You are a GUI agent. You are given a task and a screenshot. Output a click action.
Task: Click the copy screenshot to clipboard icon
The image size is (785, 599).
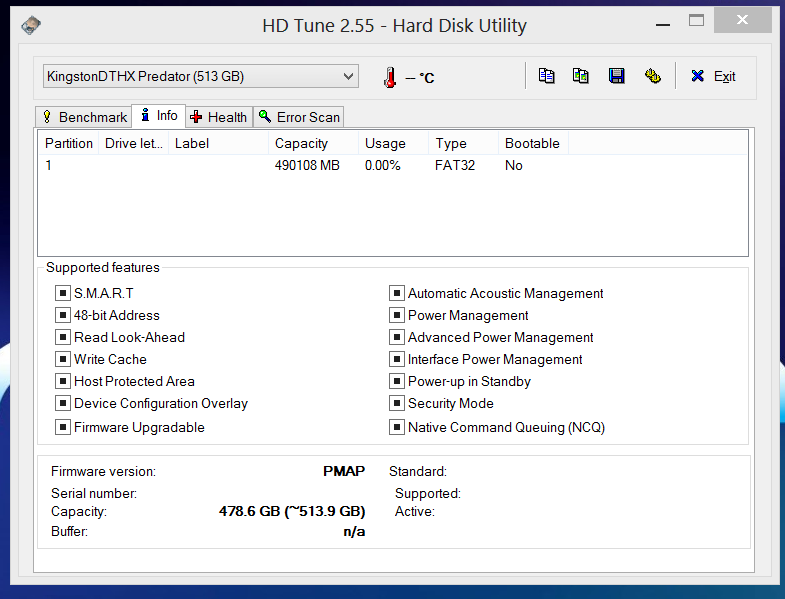(580, 76)
